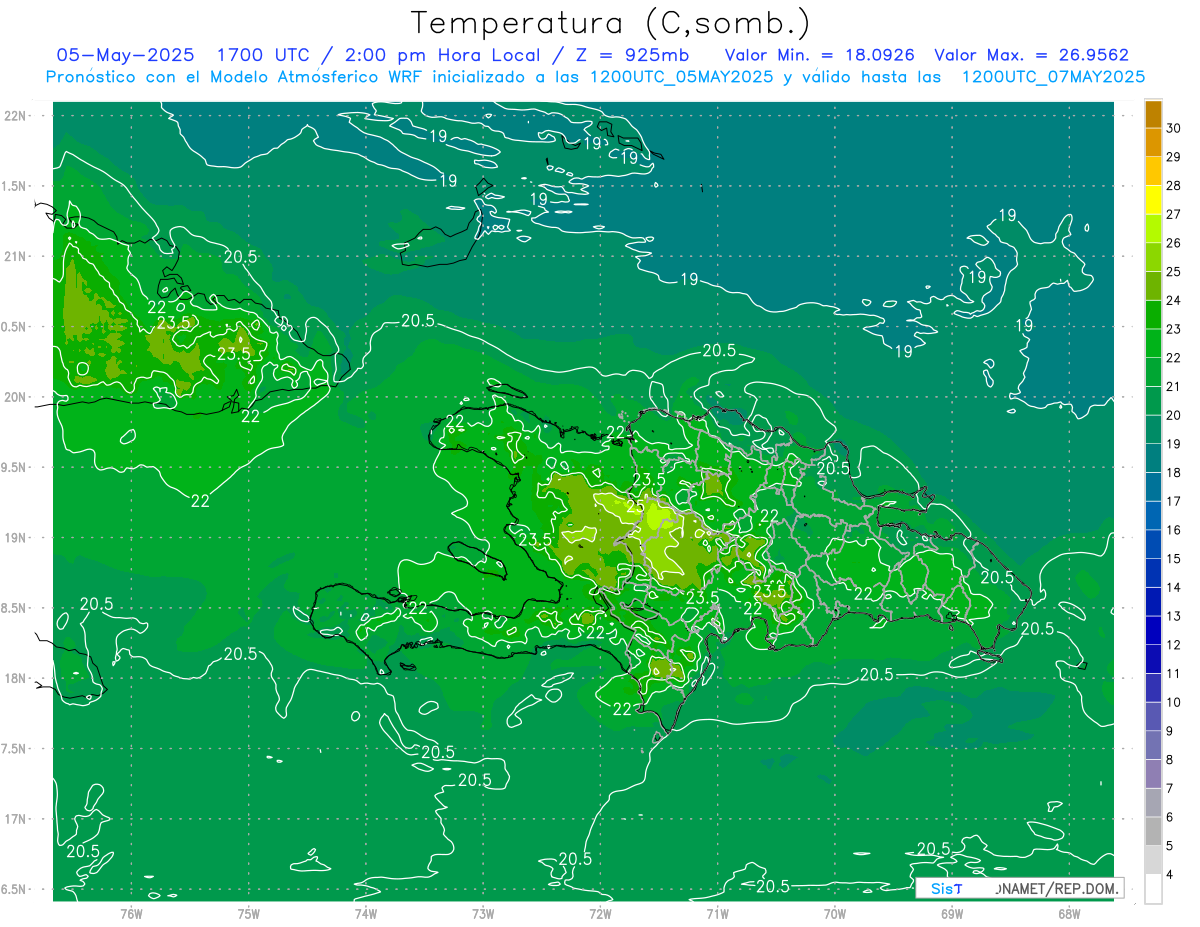Click the '74W' longitude axis label

(x=366, y=913)
